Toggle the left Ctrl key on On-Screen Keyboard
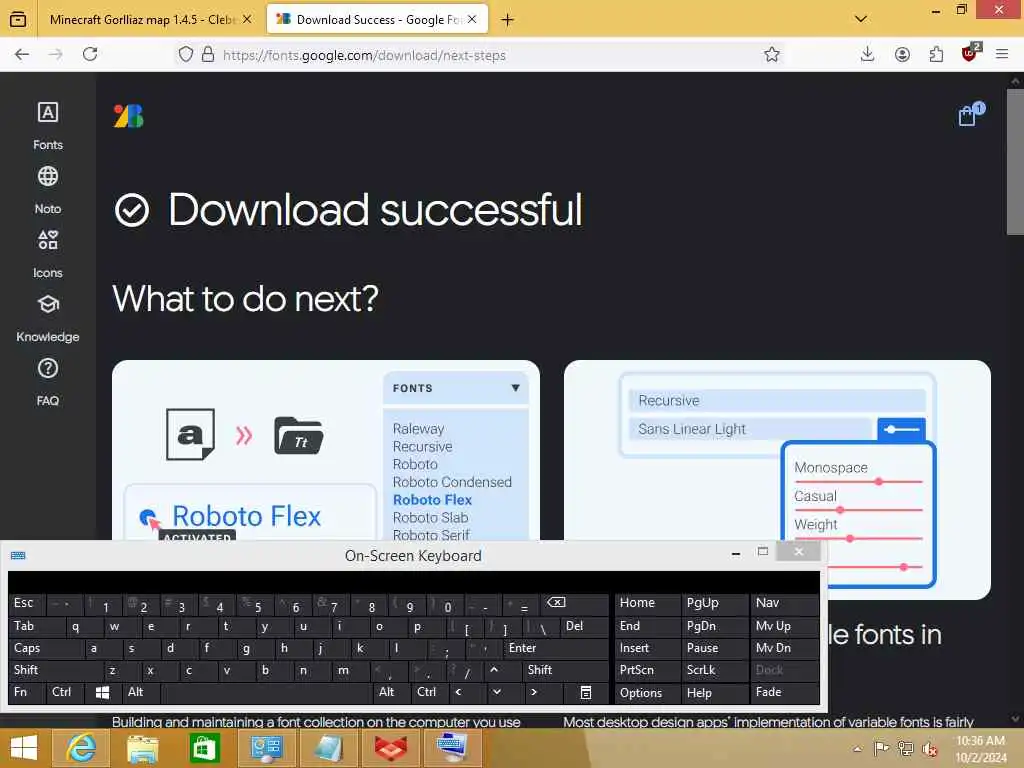This screenshot has height=768, width=1024. tap(66, 692)
